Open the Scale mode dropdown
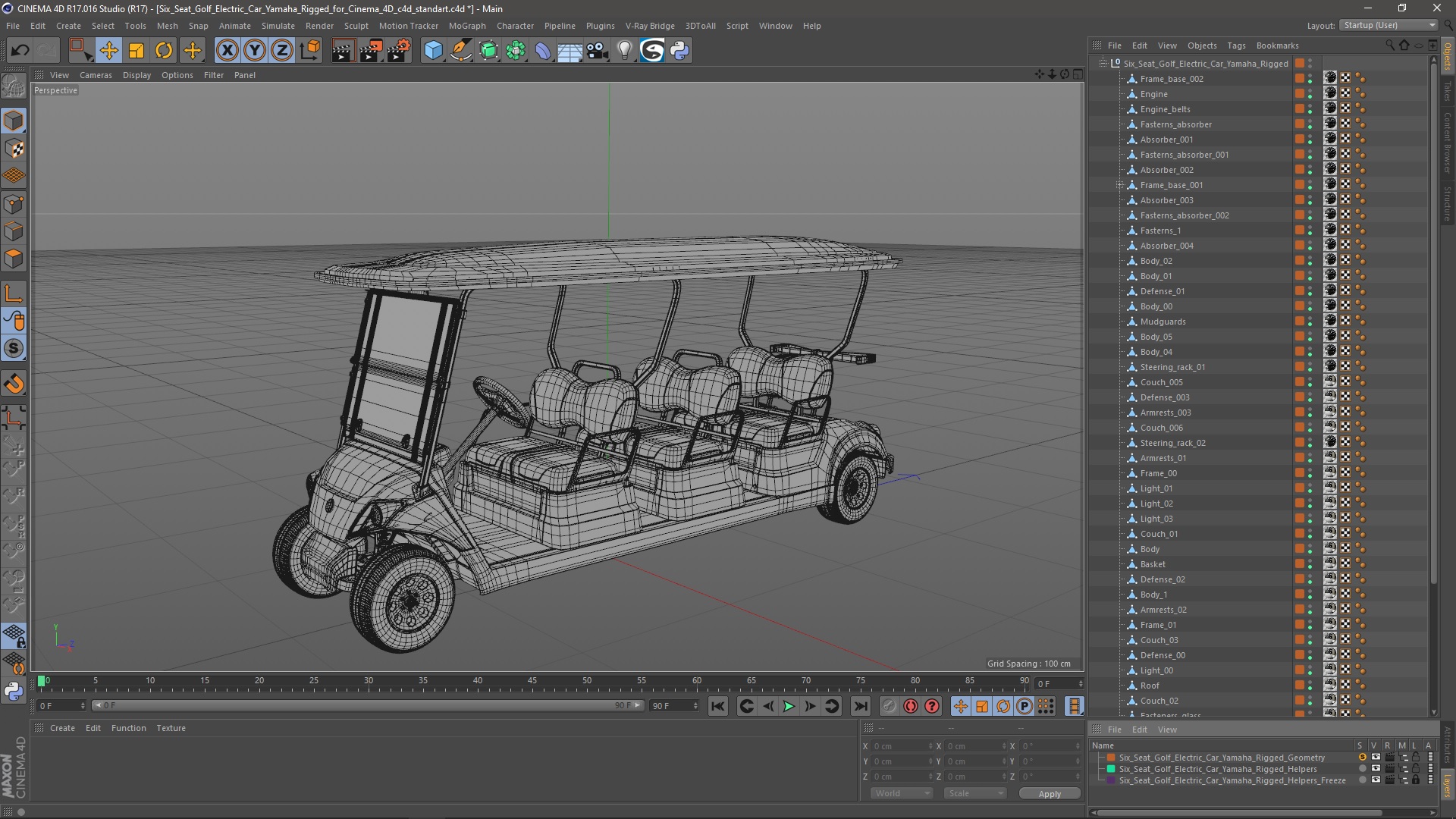Image resolution: width=1456 pixels, height=819 pixels. (974, 793)
